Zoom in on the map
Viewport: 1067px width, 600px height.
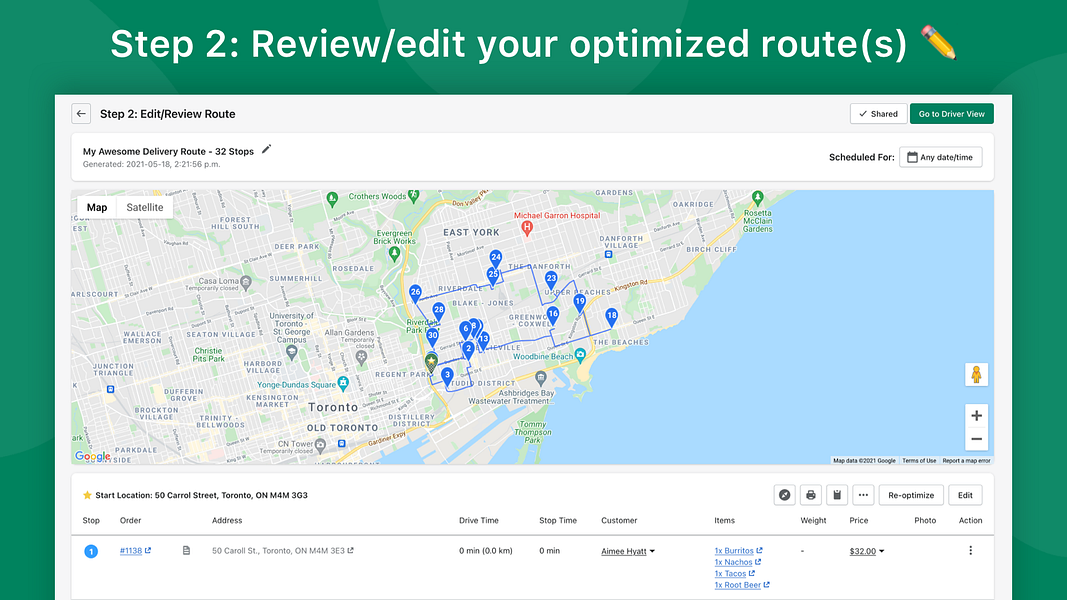tap(976, 416)
